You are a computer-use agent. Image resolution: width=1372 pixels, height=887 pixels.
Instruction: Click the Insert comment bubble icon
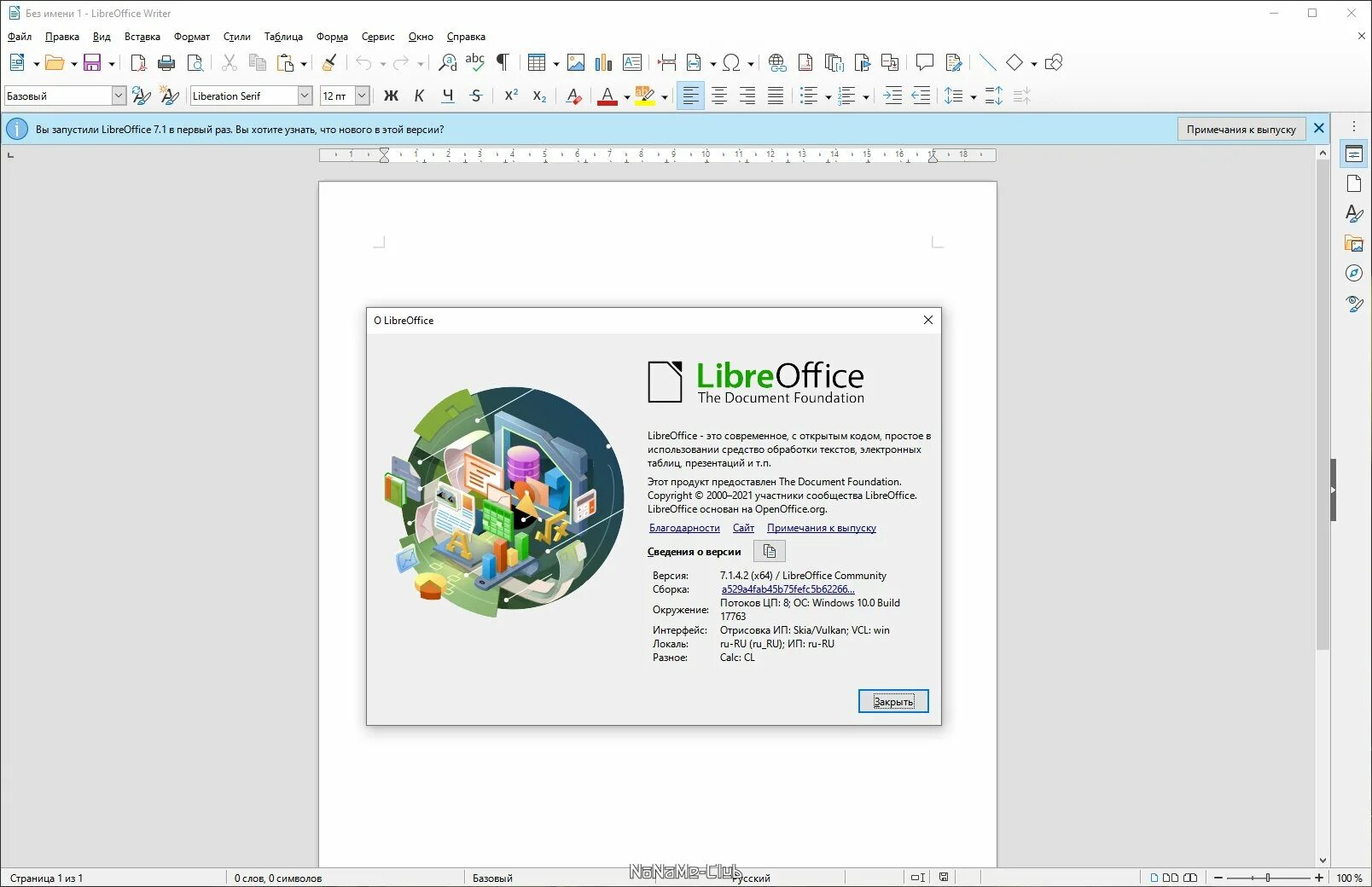pyautogui.click(x=924, y=62)
